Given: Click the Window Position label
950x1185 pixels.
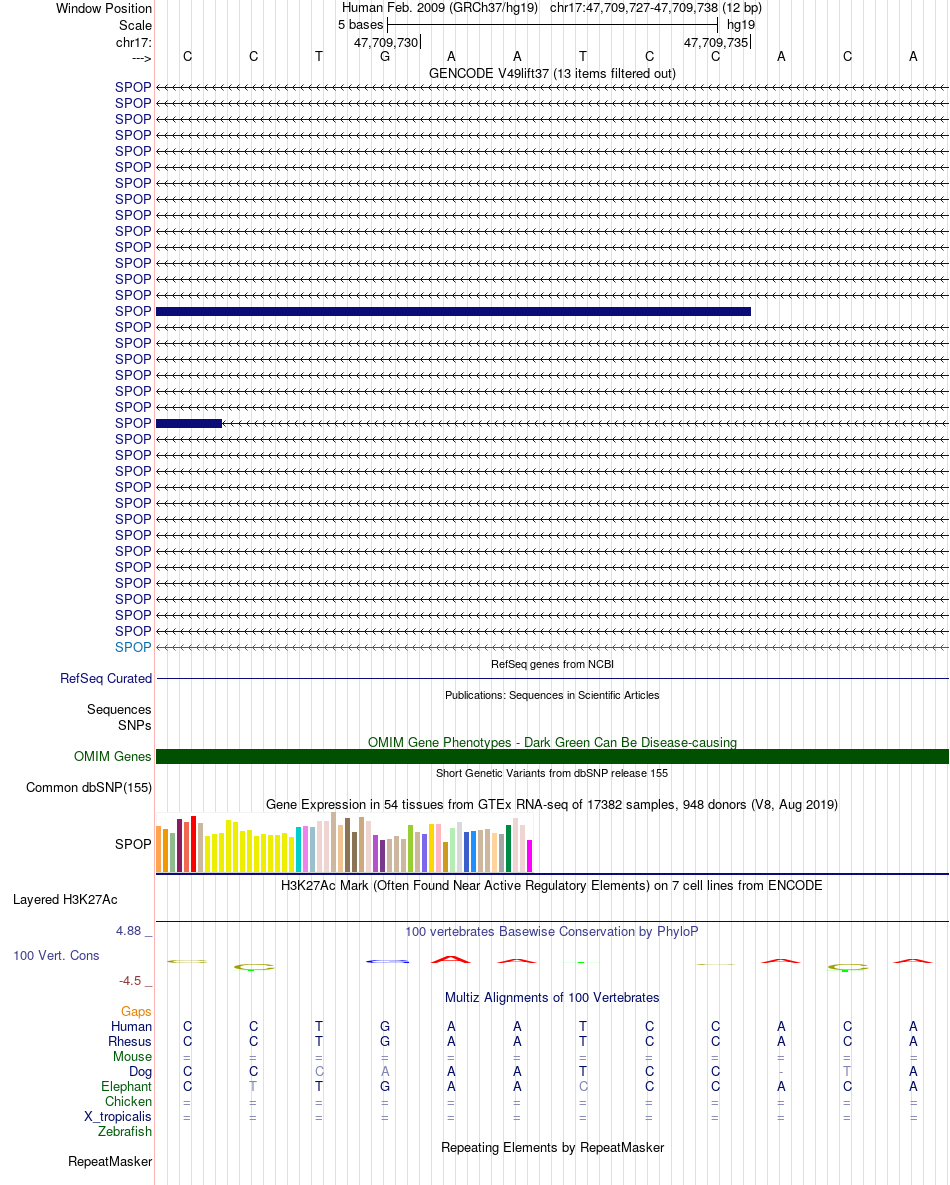Looking at the screenshot, I should [x=104, y=8].
